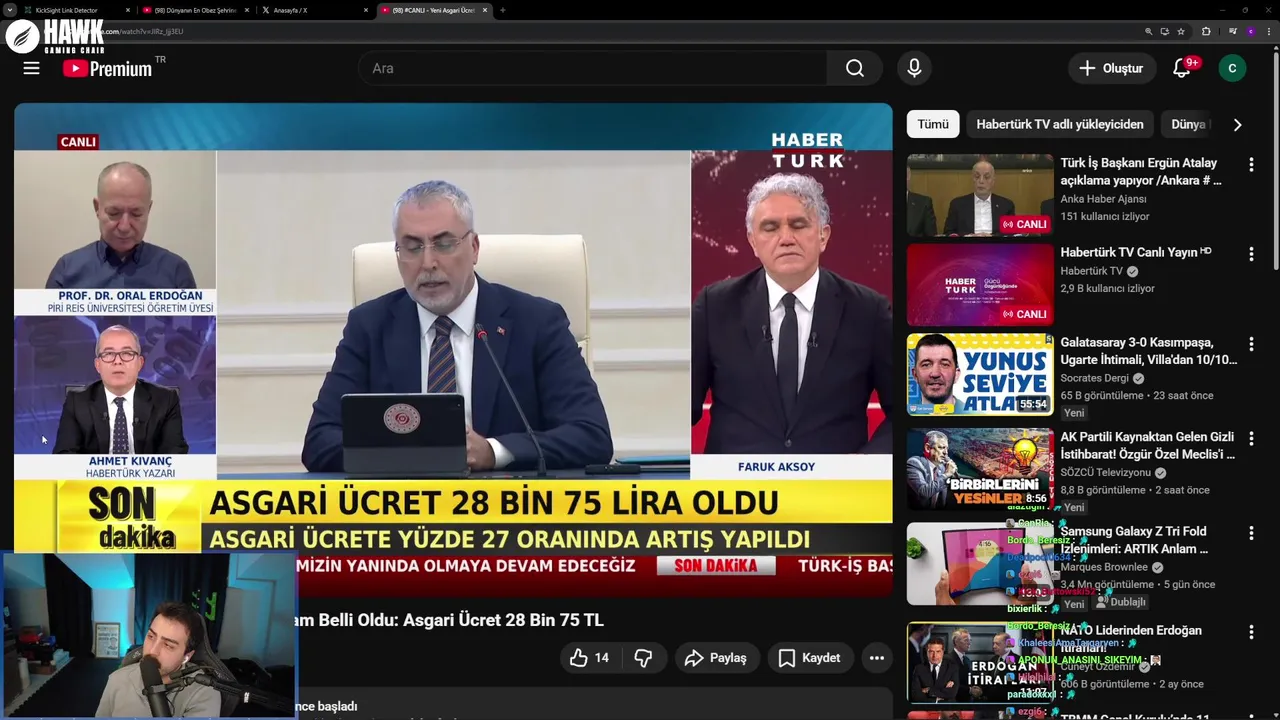Dislike the video with thumbs down

(643, 657)
